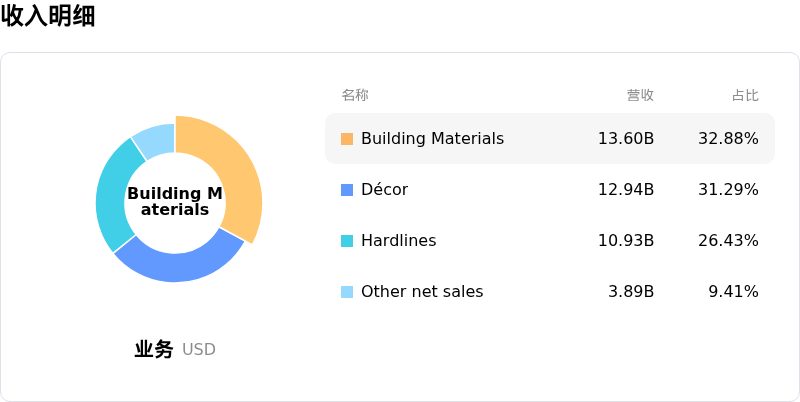Click the orange Building Materials legend swatch

(347, 139)
